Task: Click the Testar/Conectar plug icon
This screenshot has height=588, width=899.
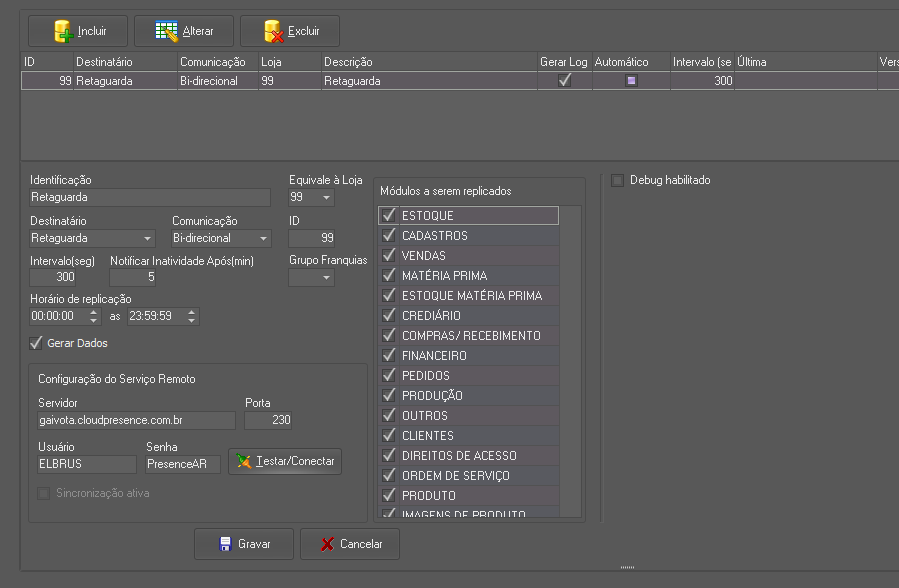Action: point(244,461)
